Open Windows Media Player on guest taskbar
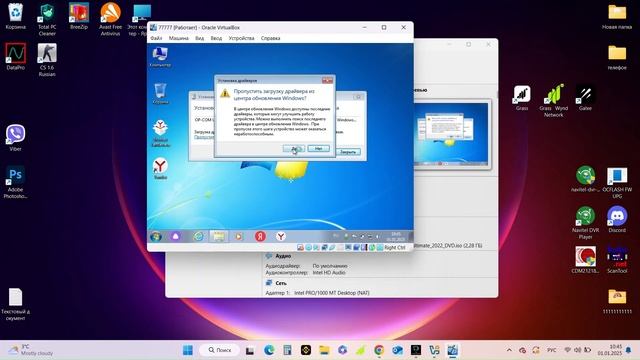 click(x=239, y=236)
